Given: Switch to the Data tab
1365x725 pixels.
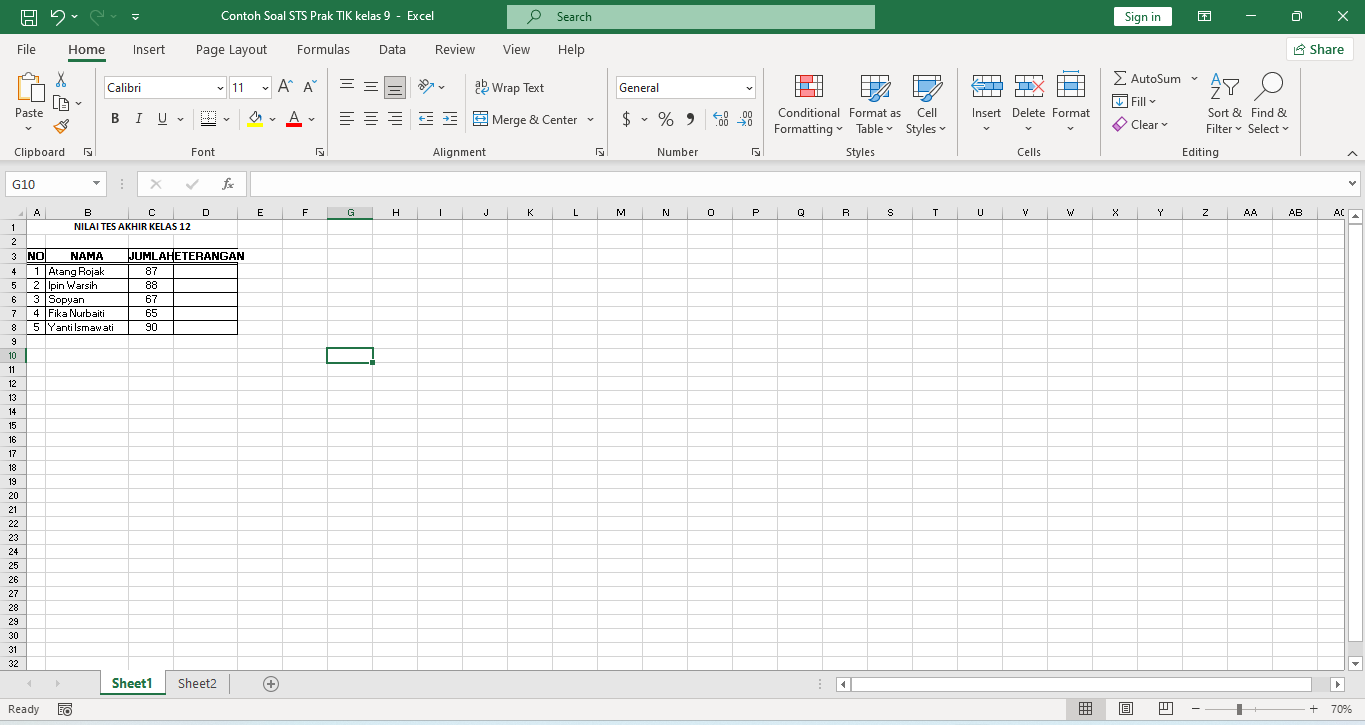Looking at the screenshot, I should (x=392, y=49).
